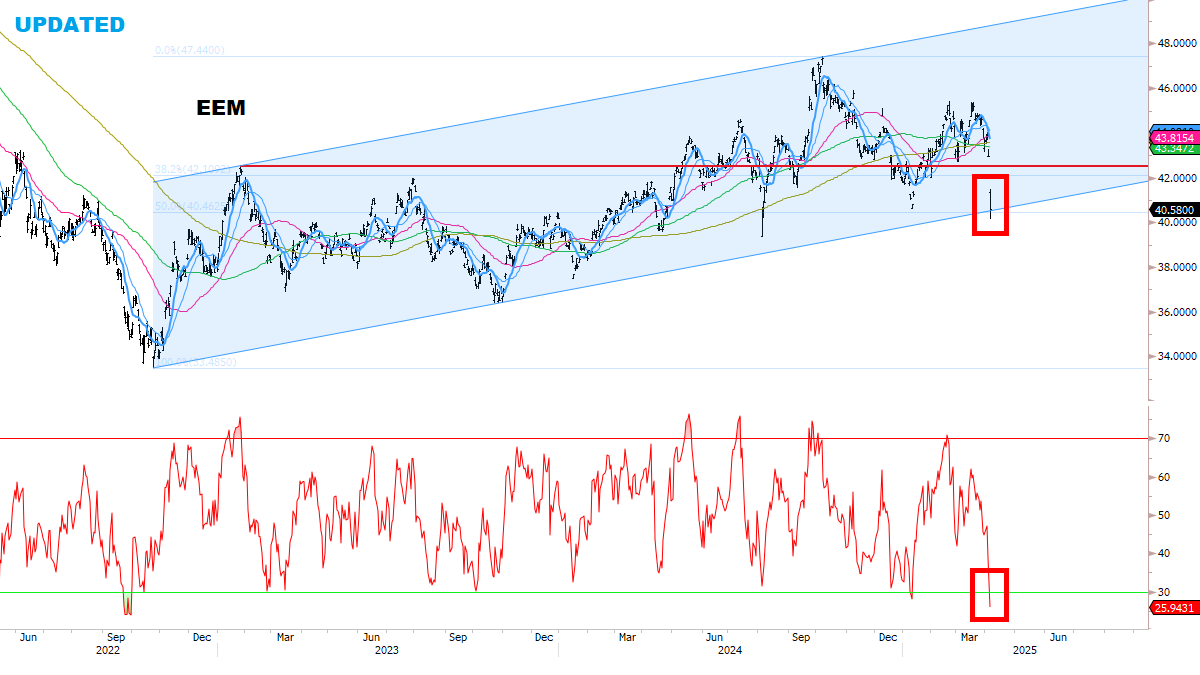Click the 2024 year label

click(729, 650)
